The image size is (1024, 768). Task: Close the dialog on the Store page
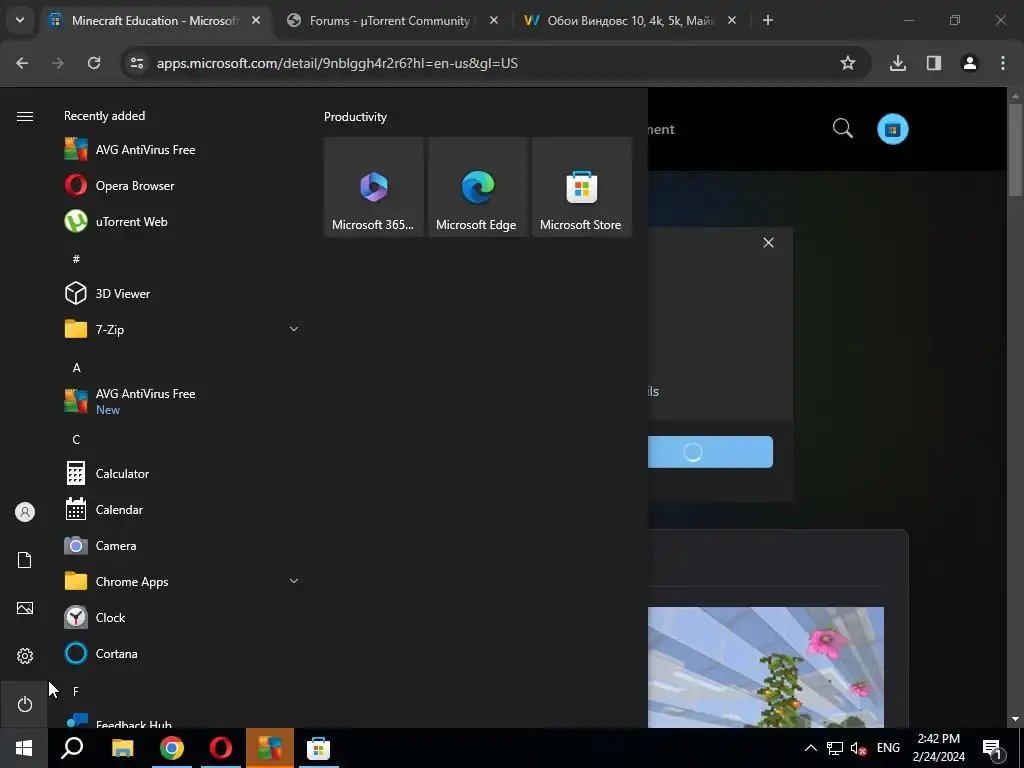pos(769,243)
